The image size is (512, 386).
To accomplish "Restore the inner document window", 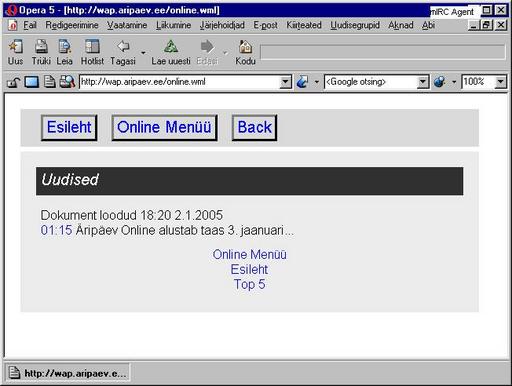I will point(487,25).
